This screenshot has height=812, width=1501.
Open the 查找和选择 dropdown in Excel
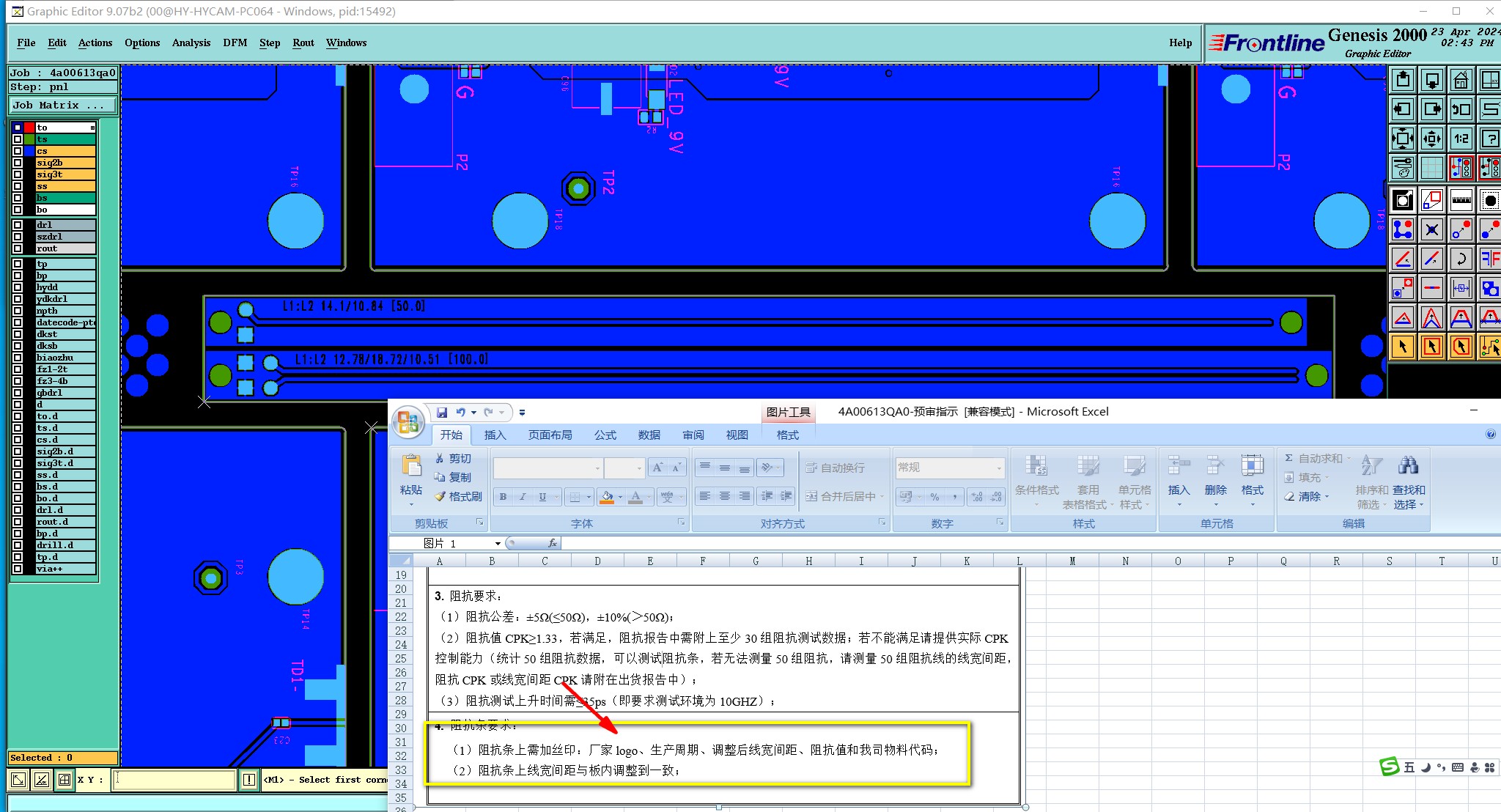click(x=1409, y=483)
